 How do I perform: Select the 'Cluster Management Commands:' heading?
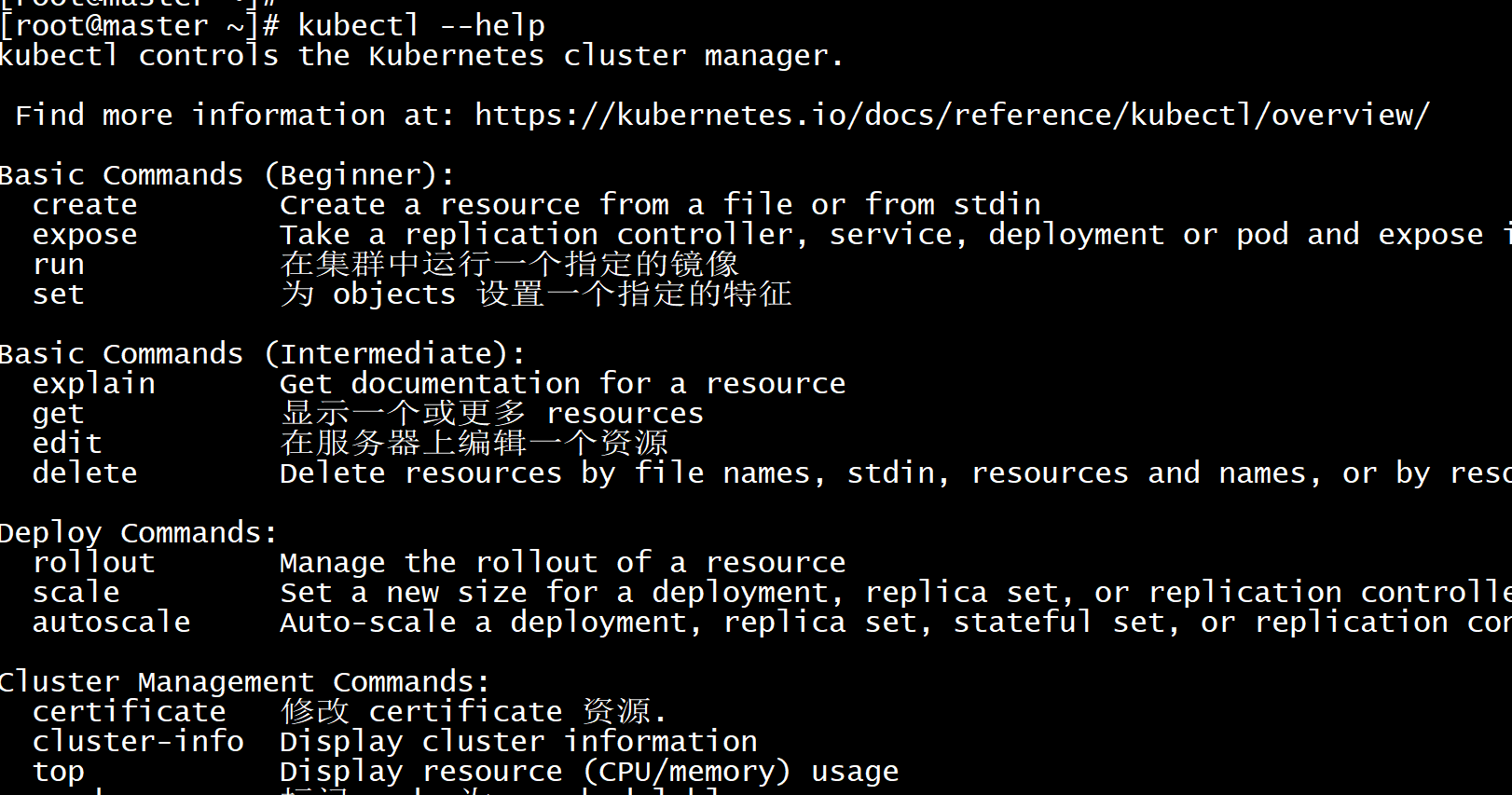coord(245,681)
